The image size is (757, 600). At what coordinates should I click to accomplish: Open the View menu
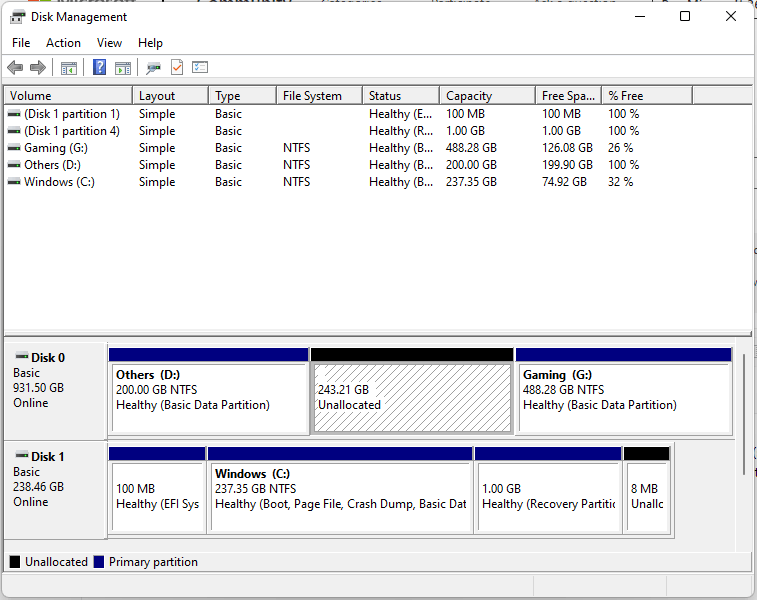pyautogui.click(x=109, y=43)
